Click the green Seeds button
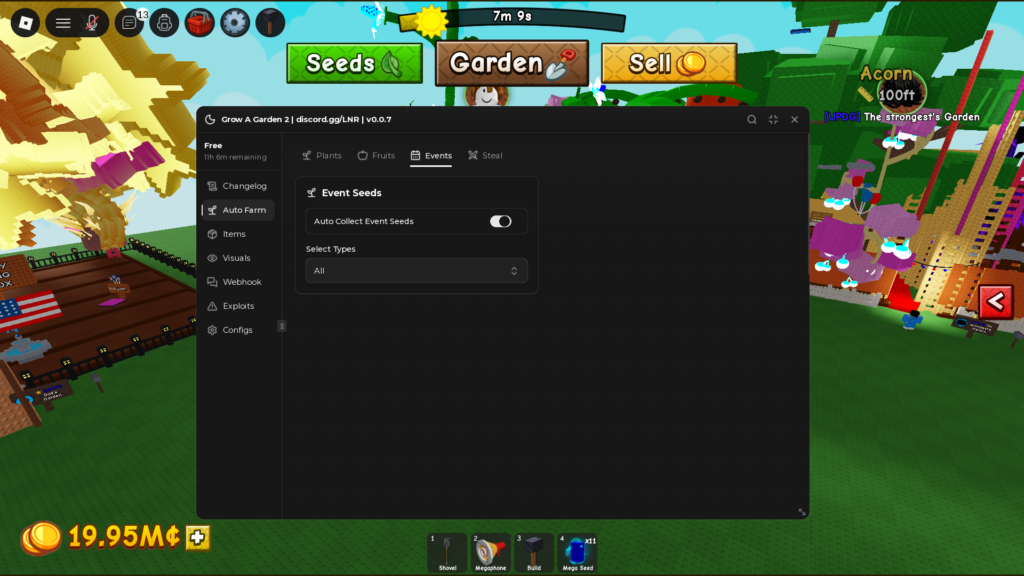Viewport: 1024px width, 576px height. (x=355, y=63)
